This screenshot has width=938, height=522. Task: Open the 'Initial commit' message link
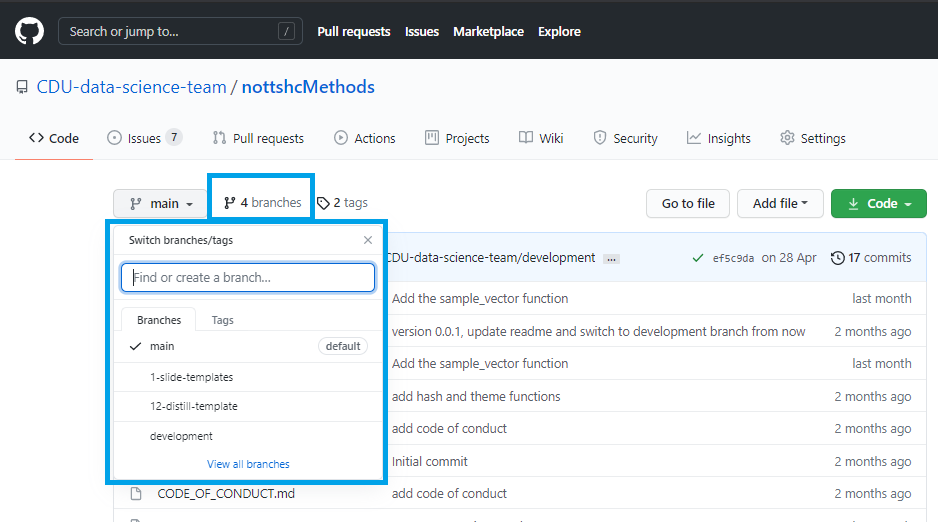point(430,462)
